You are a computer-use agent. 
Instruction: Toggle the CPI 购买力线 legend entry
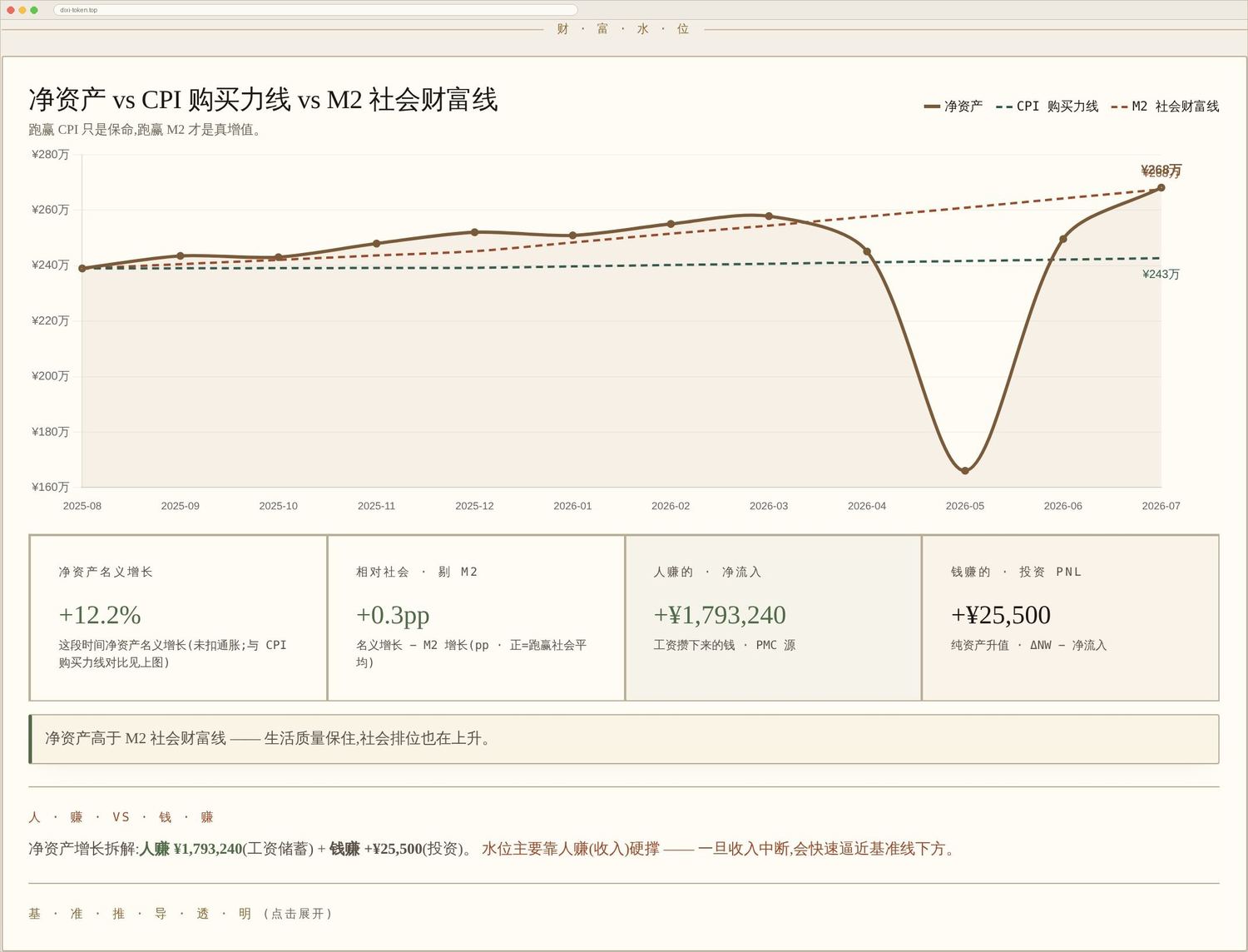tap(1047, 107)
